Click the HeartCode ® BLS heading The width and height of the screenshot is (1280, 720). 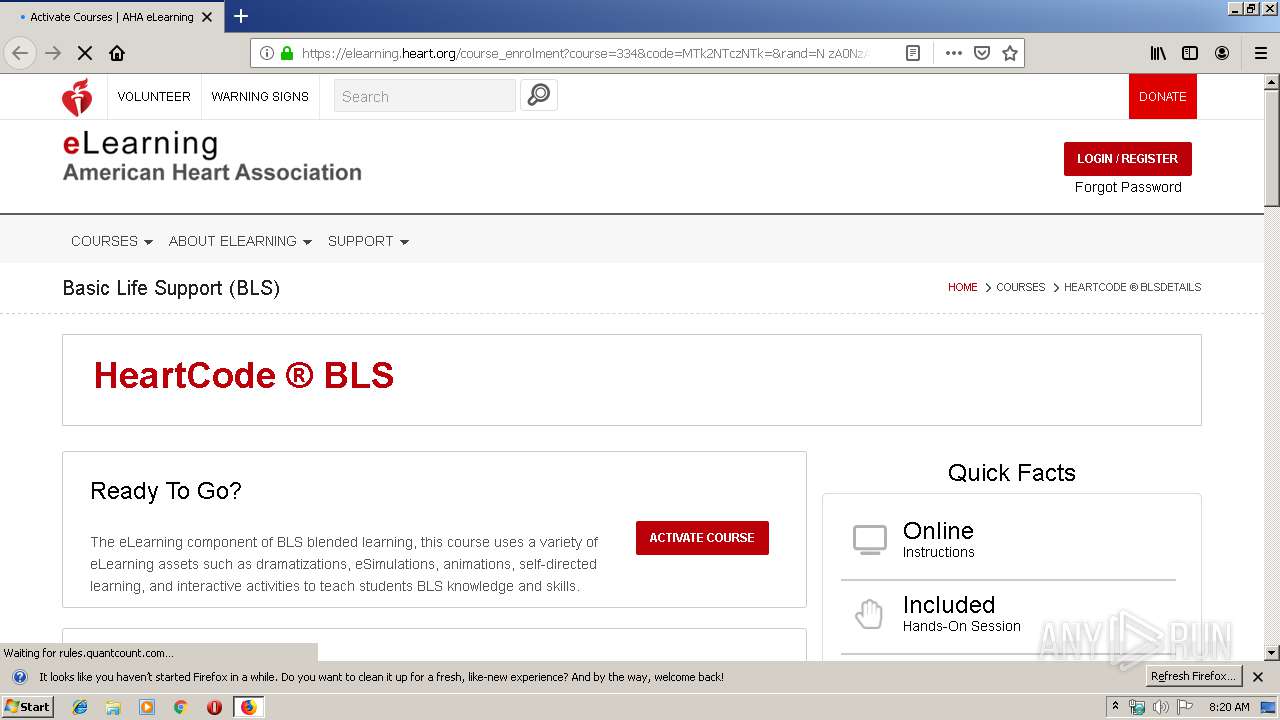click(x=244, y=376)
